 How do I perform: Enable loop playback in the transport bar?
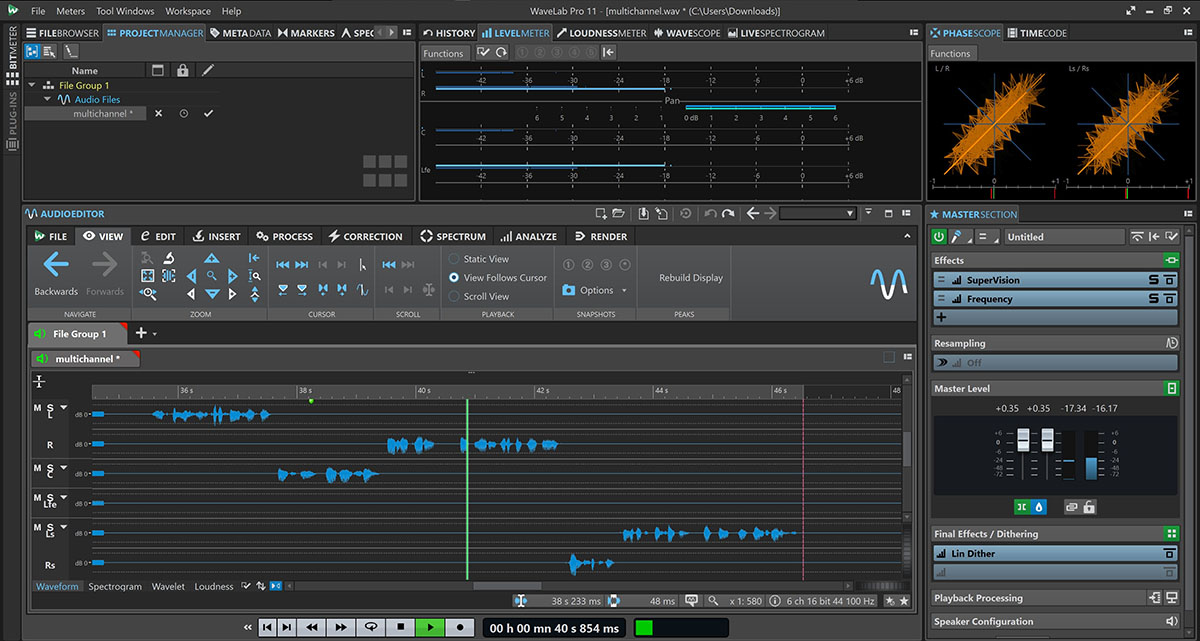pos(371,627)
